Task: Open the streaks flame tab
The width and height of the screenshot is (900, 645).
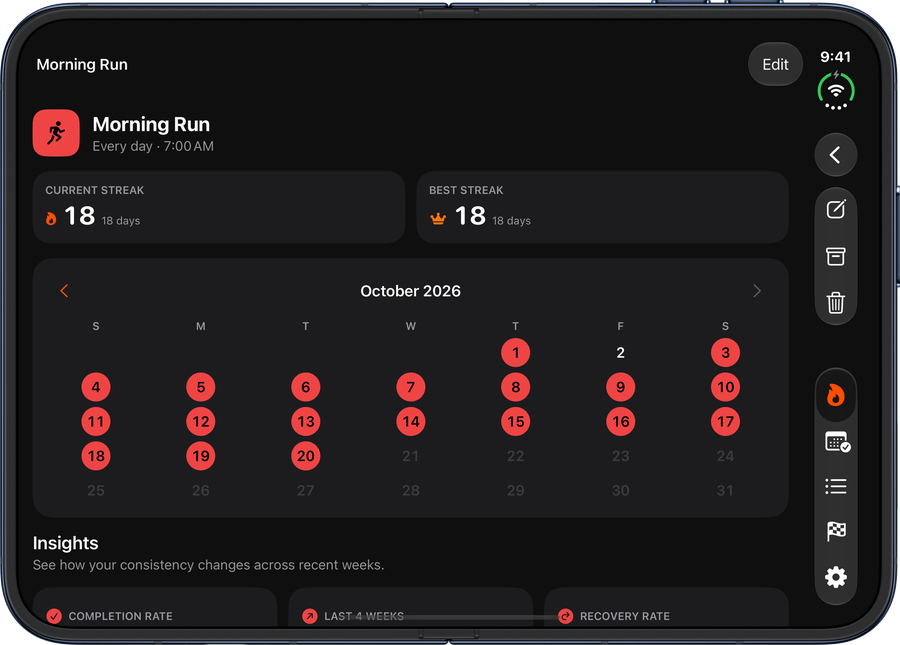Action: point(835,395)
